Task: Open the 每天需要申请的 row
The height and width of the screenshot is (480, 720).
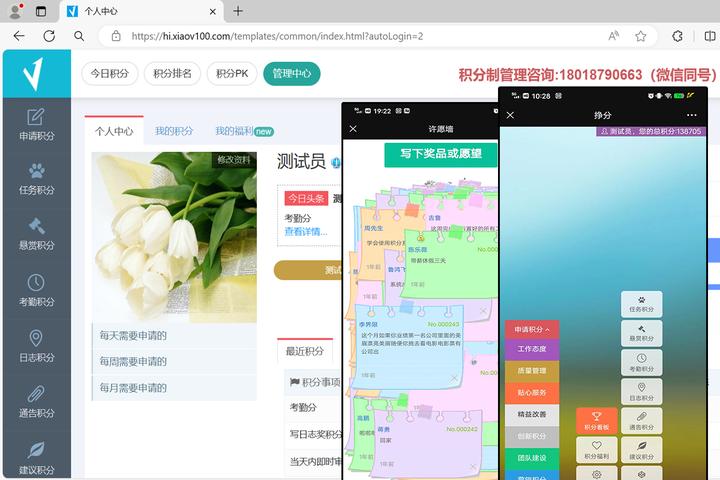Action: pos(174,335)
